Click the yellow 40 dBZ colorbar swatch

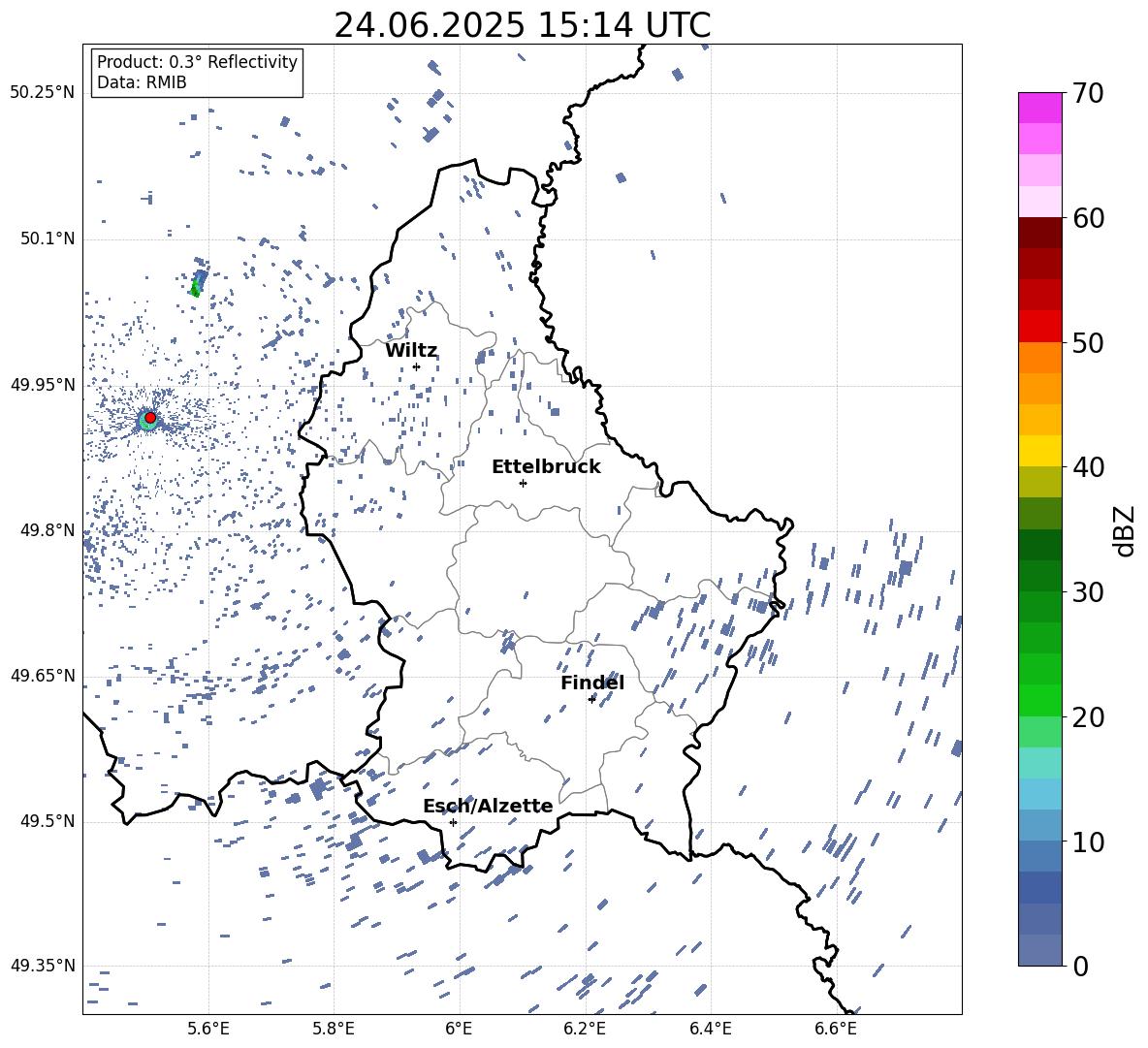coord(1039,451)
